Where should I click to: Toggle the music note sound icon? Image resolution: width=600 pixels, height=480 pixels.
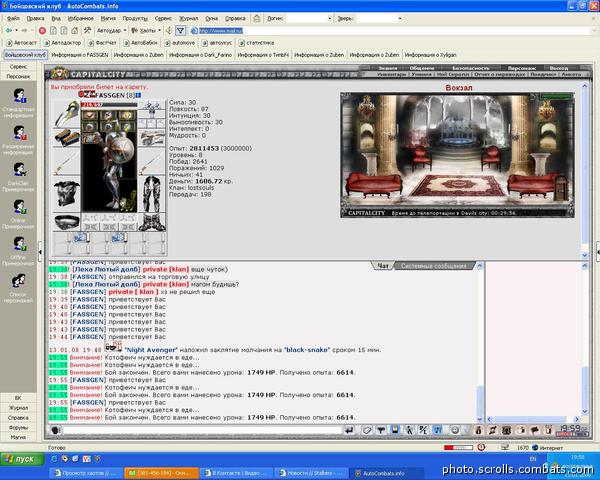[x=437, y=430]
